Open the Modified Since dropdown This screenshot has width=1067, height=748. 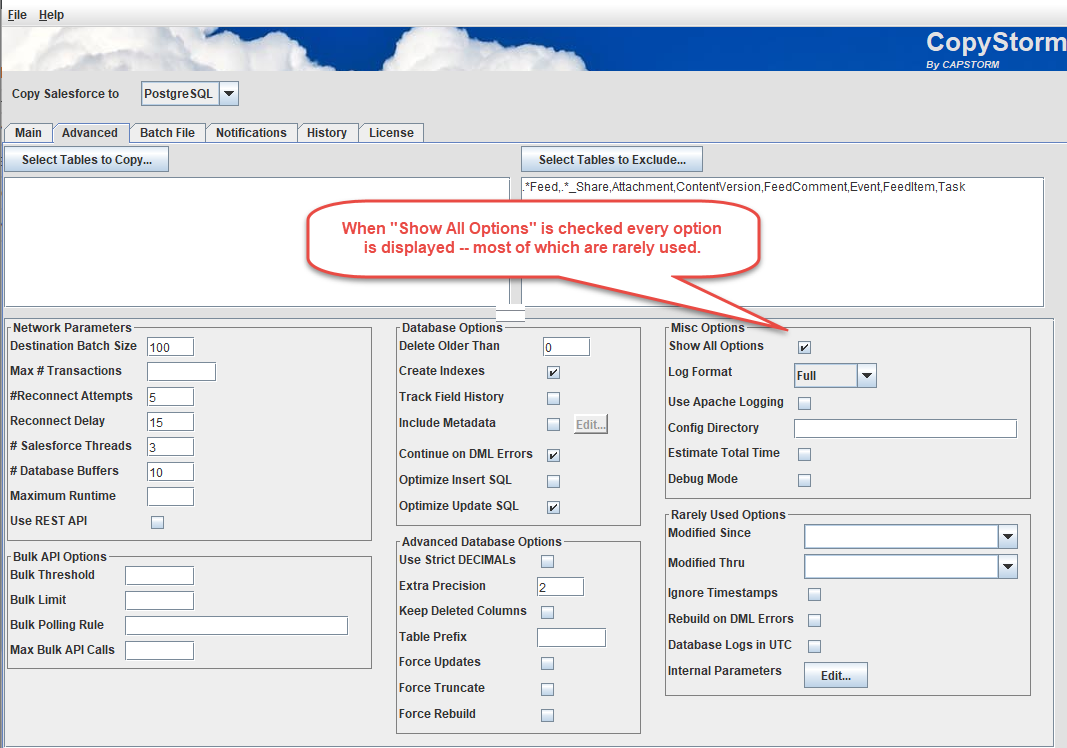[x=910, y=536]
